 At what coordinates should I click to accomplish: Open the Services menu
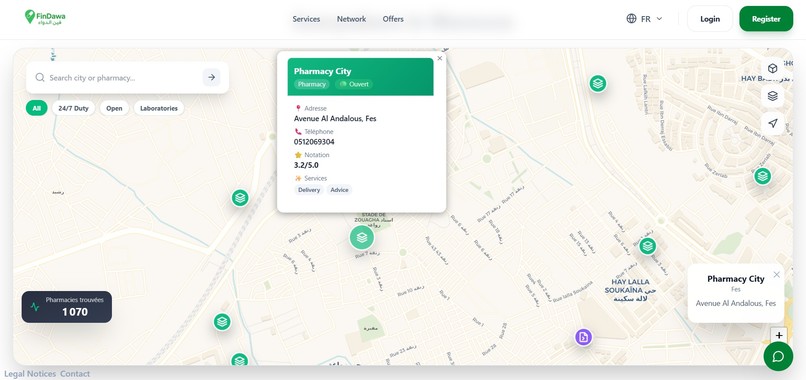(x=306, y=19)
